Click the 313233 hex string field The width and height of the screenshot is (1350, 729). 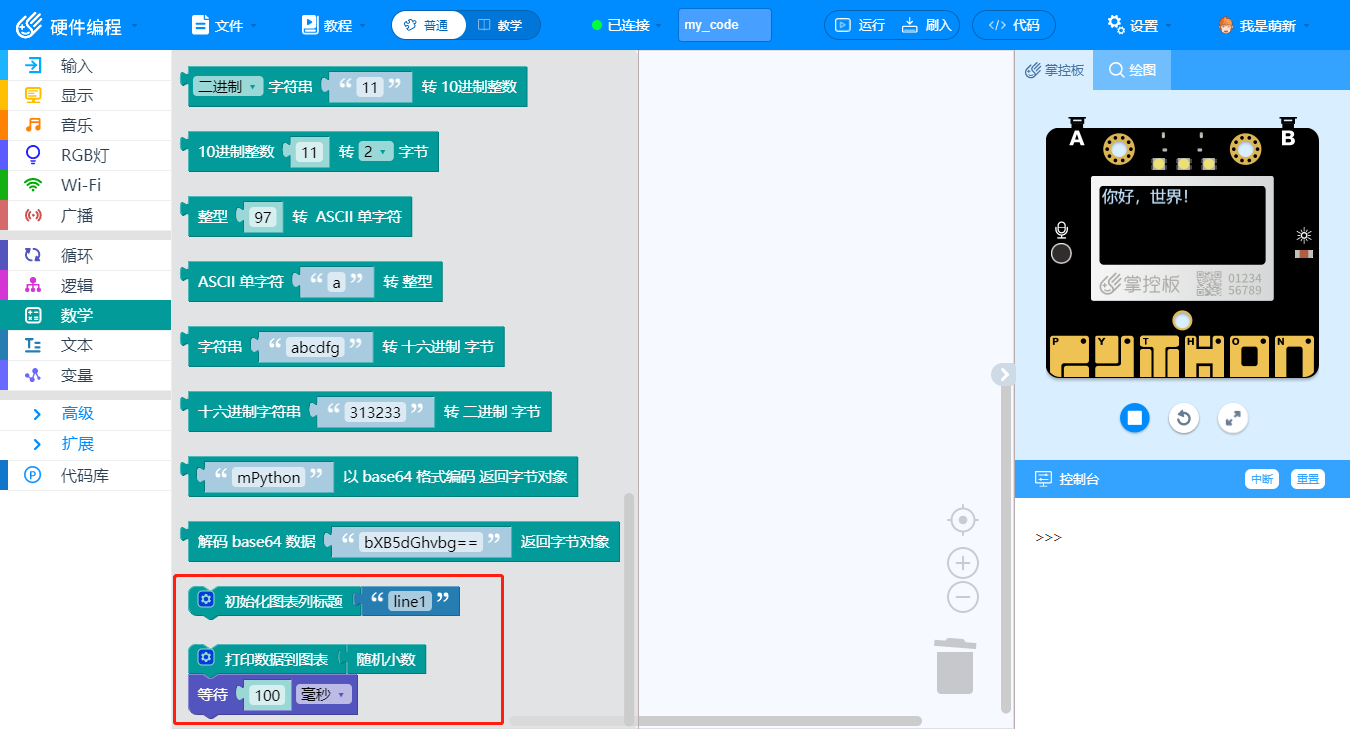point(375,412)
